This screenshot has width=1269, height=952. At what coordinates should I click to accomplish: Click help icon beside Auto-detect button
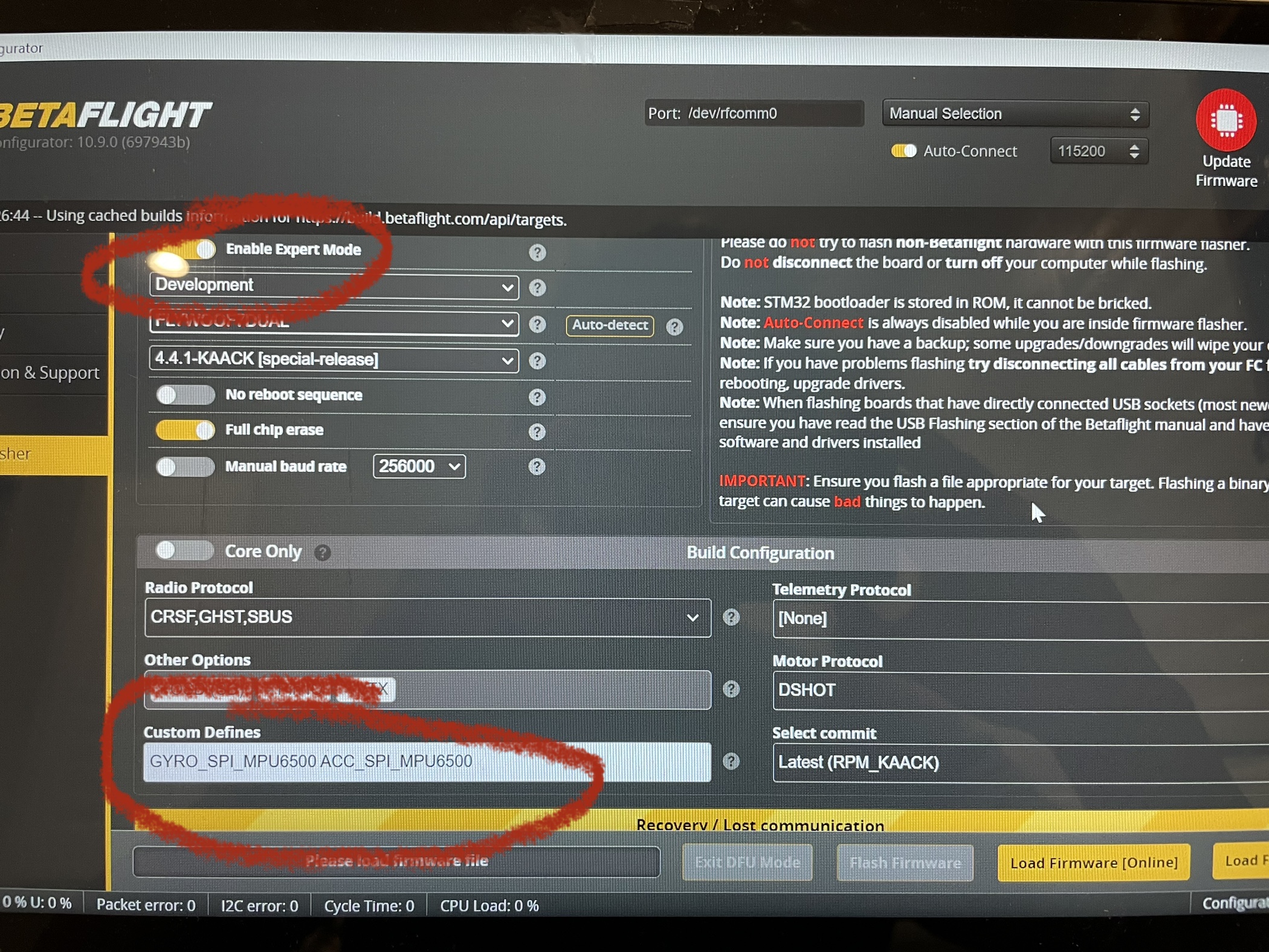point(674,327)
